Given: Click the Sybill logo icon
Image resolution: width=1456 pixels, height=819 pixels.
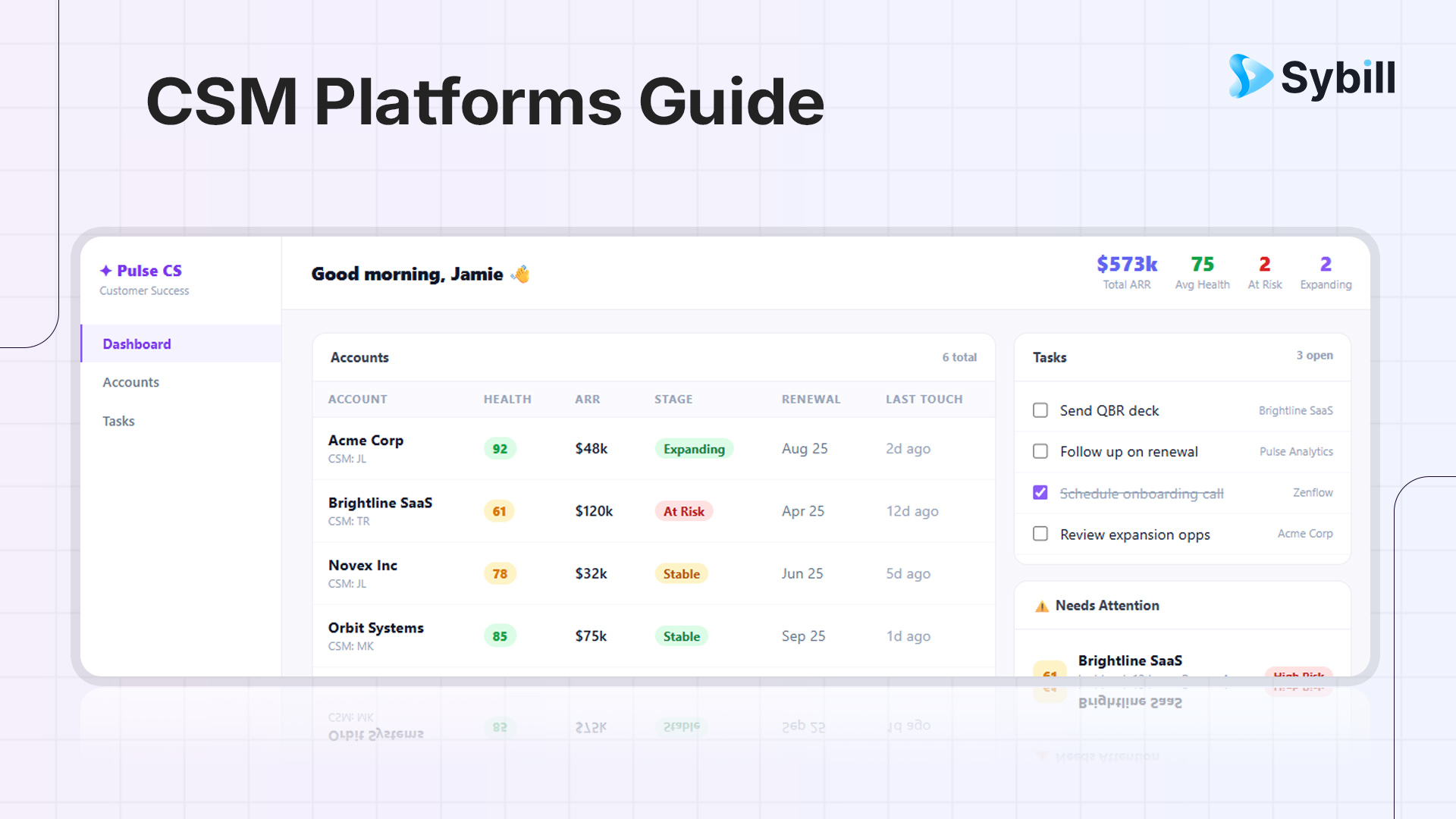Looking at the screenshot, I should [x=1250, y=76].
